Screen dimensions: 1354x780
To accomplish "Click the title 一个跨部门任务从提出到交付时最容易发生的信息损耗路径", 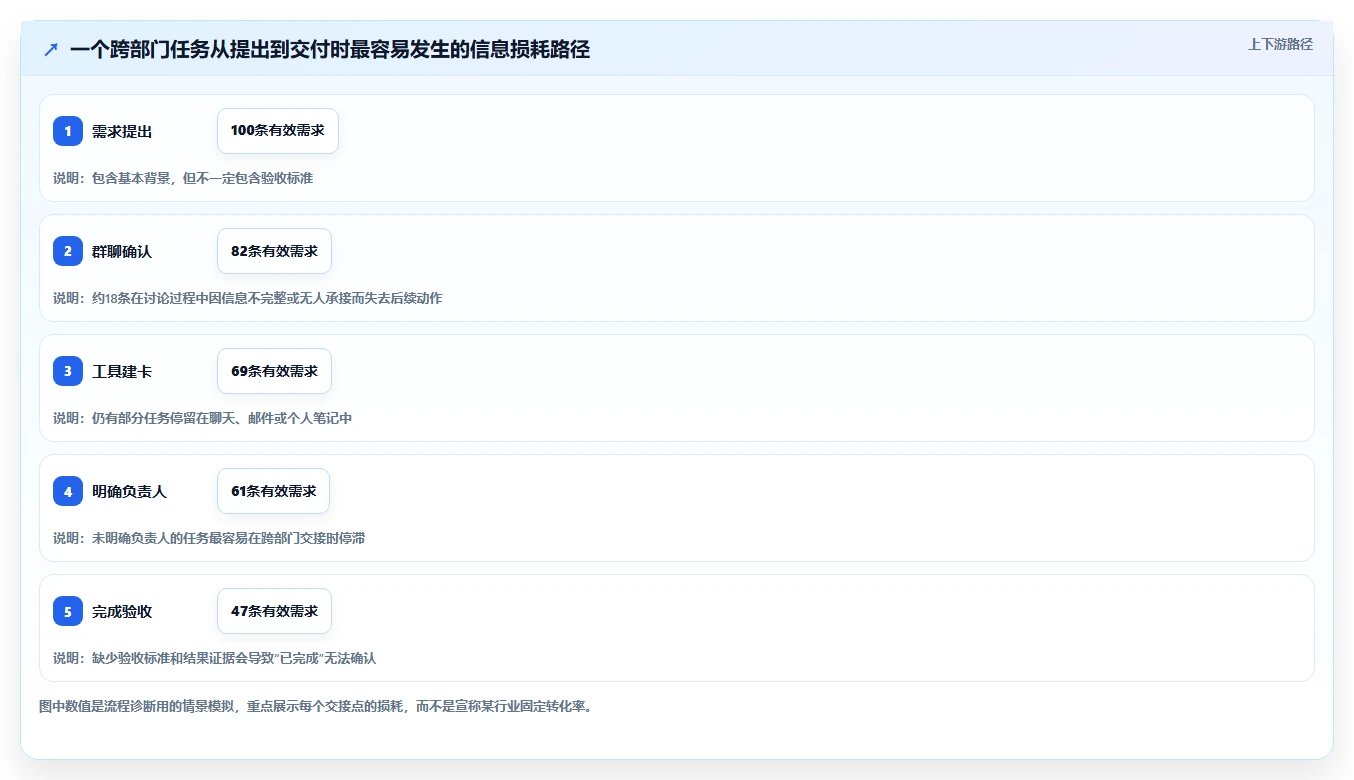I will coord(330,50).
